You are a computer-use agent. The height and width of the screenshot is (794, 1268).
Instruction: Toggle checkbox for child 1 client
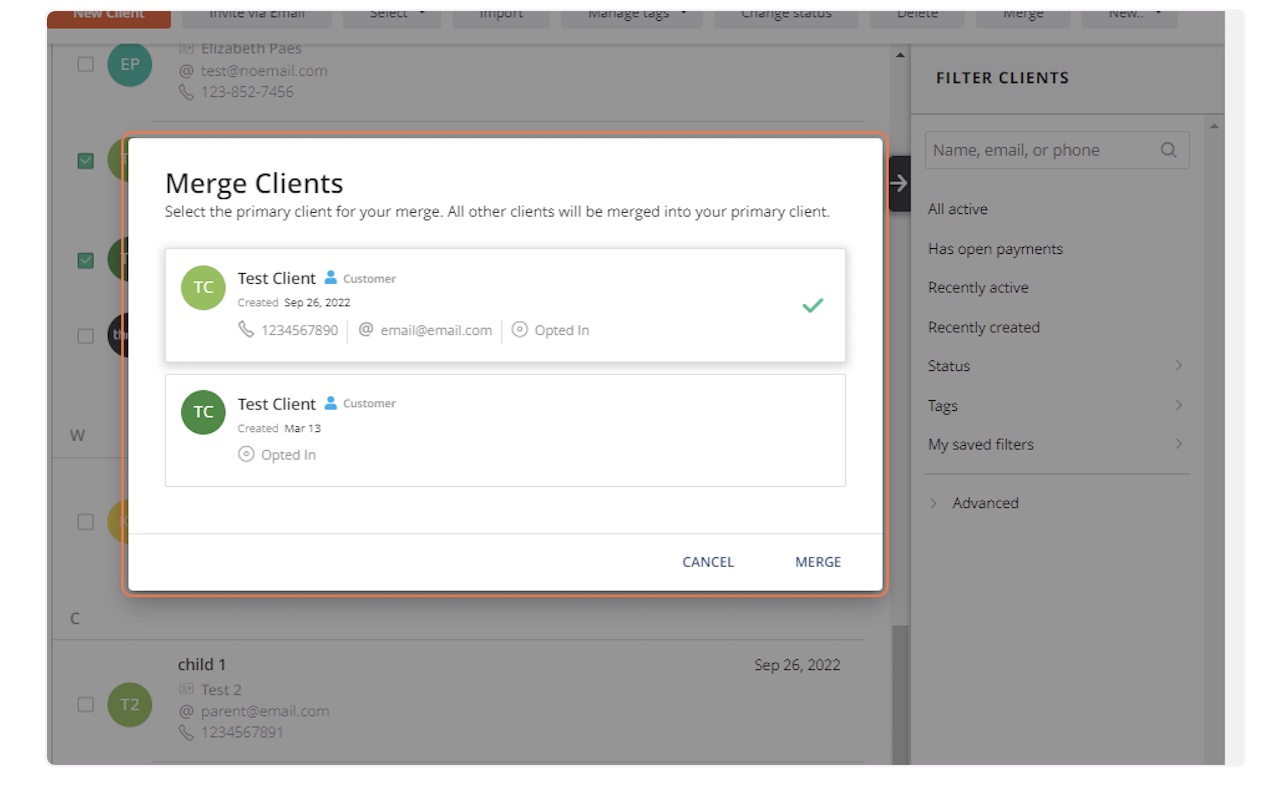click(x=86, y=705)
